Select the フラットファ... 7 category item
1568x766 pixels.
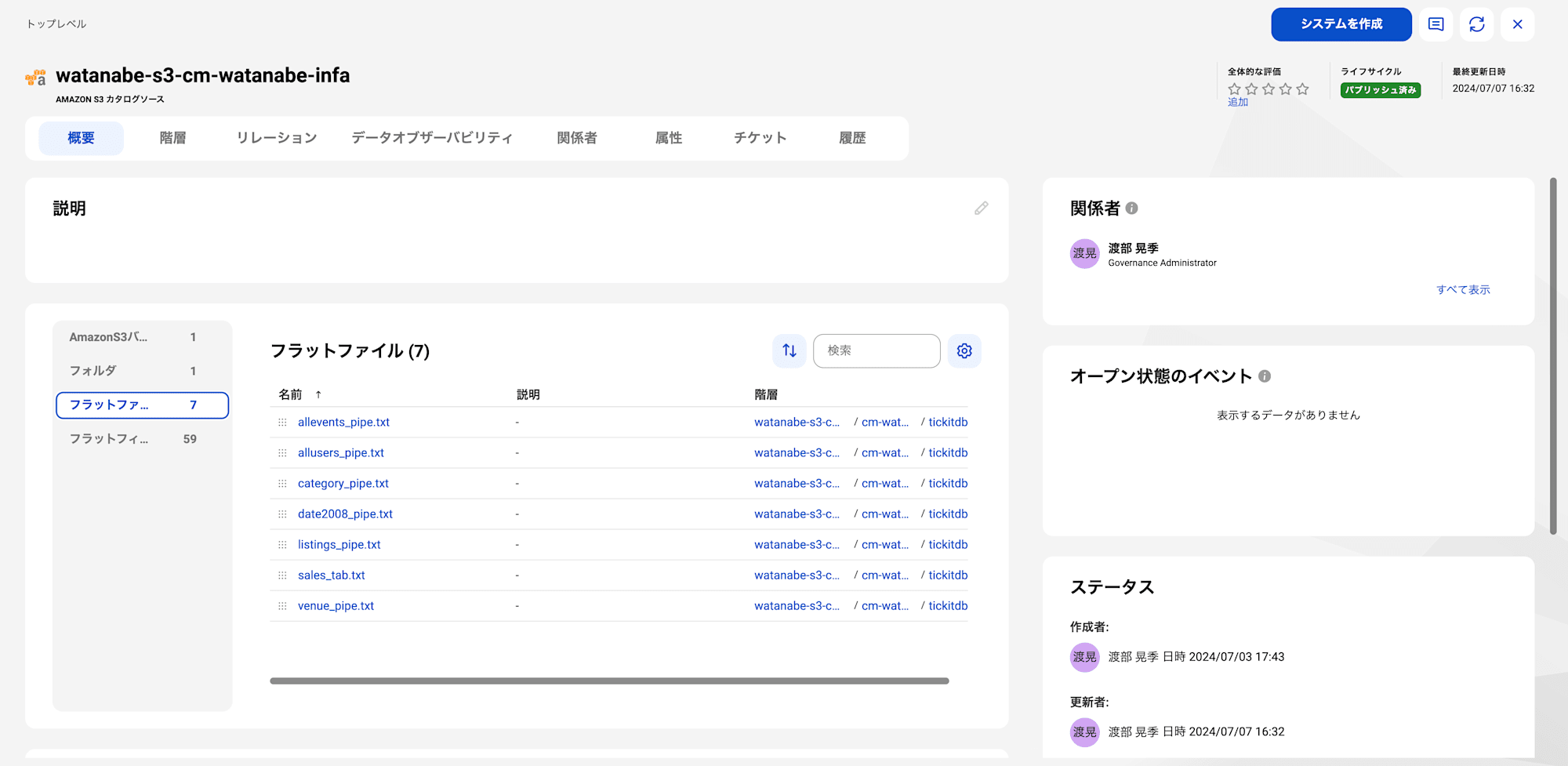(142, 405)
